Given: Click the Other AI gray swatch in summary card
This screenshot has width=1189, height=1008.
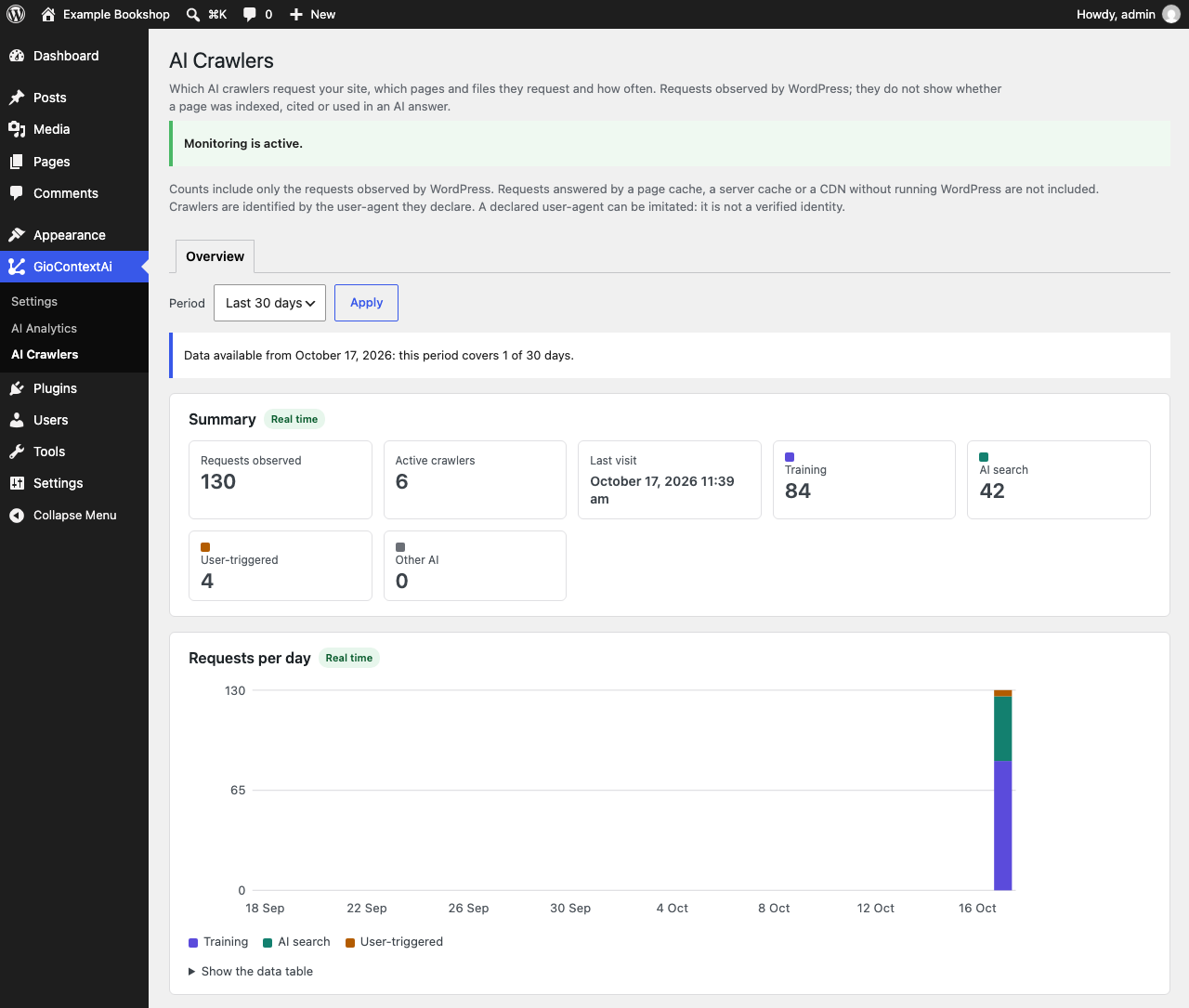Looking at the screenshot, I should pos(400,547).
